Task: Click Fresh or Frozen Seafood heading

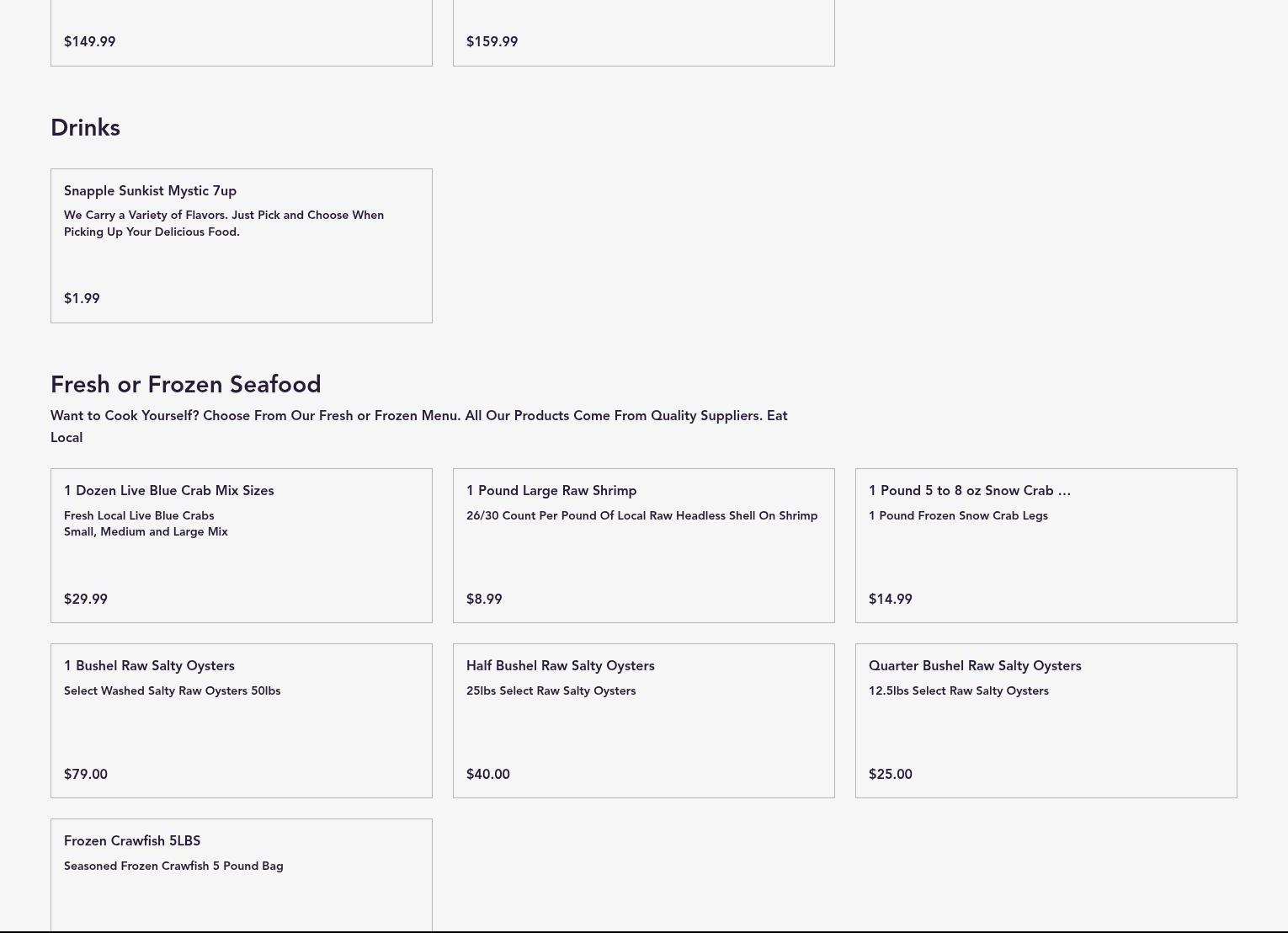Action: click(x=186, y=385)
